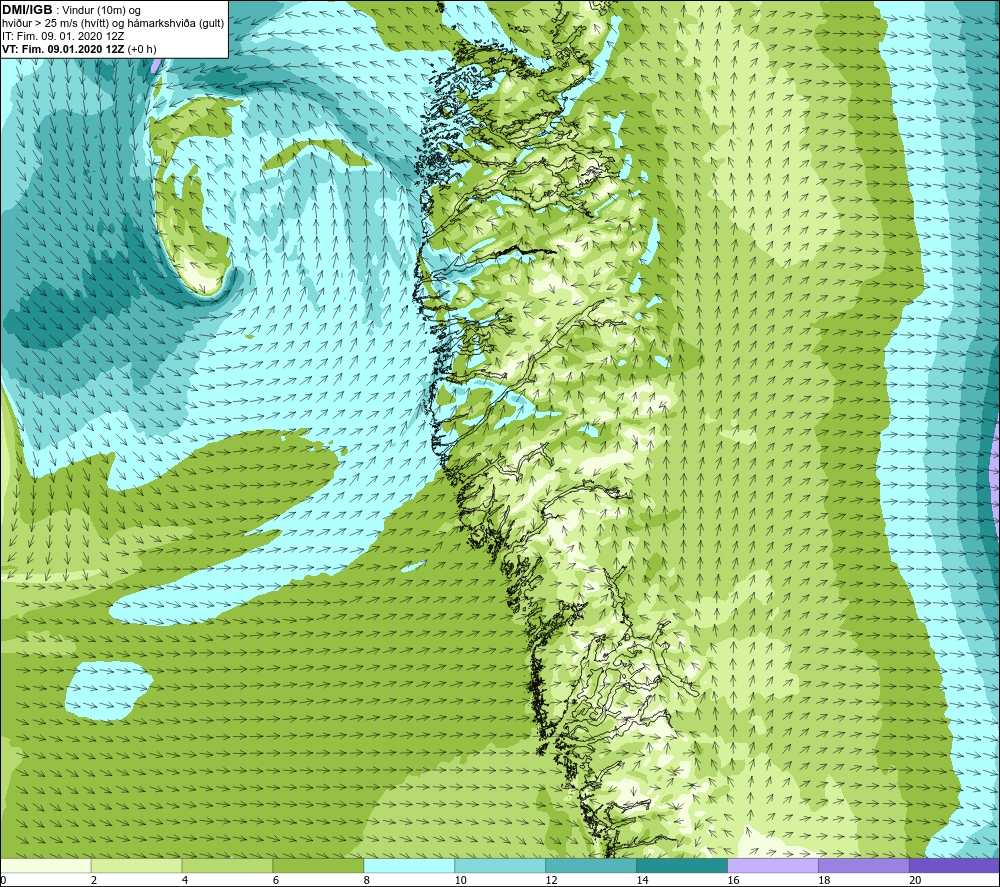
Task: Click the 2–4 m/s light green legend swatch
Action: click(136, 865)
